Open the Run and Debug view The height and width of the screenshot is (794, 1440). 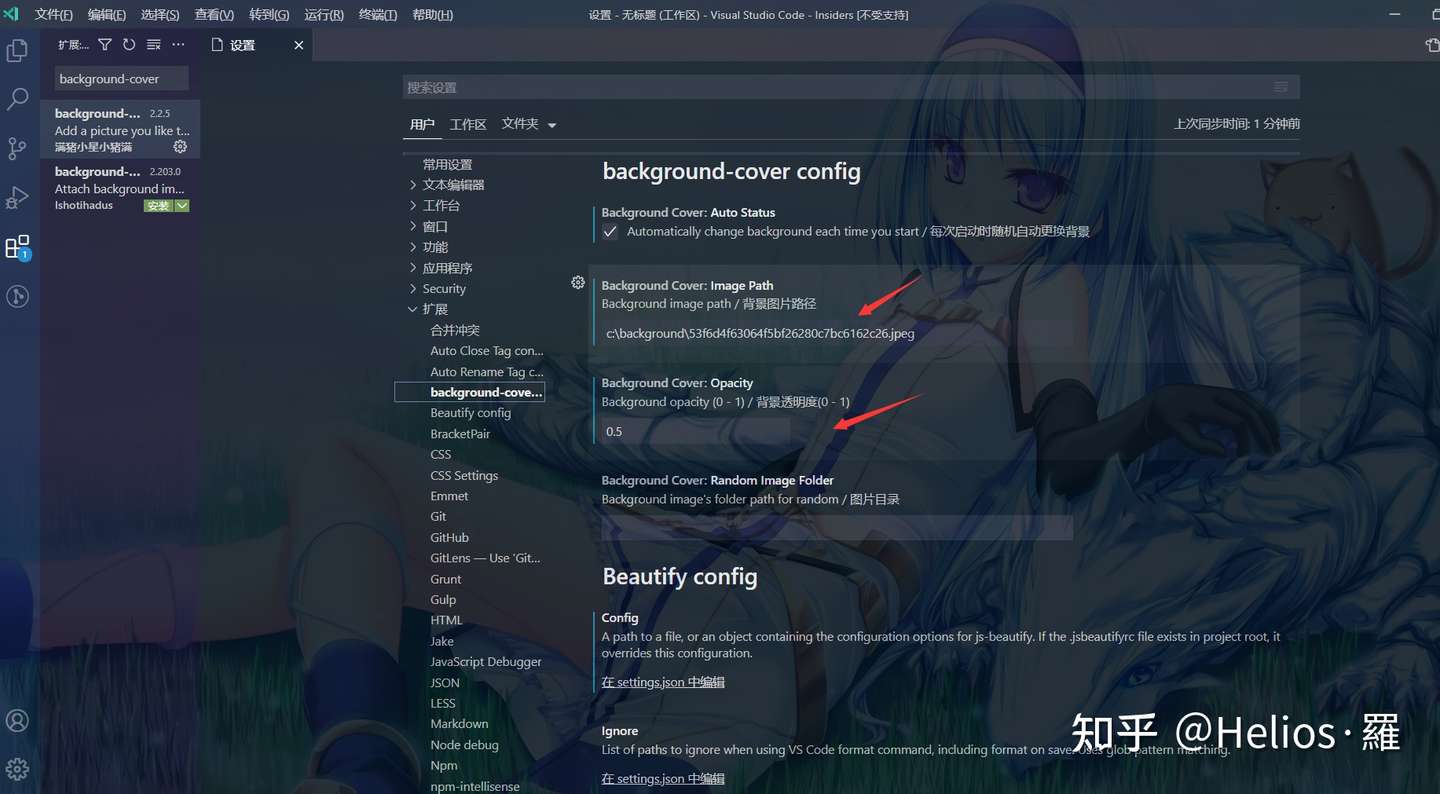point(17,197)
